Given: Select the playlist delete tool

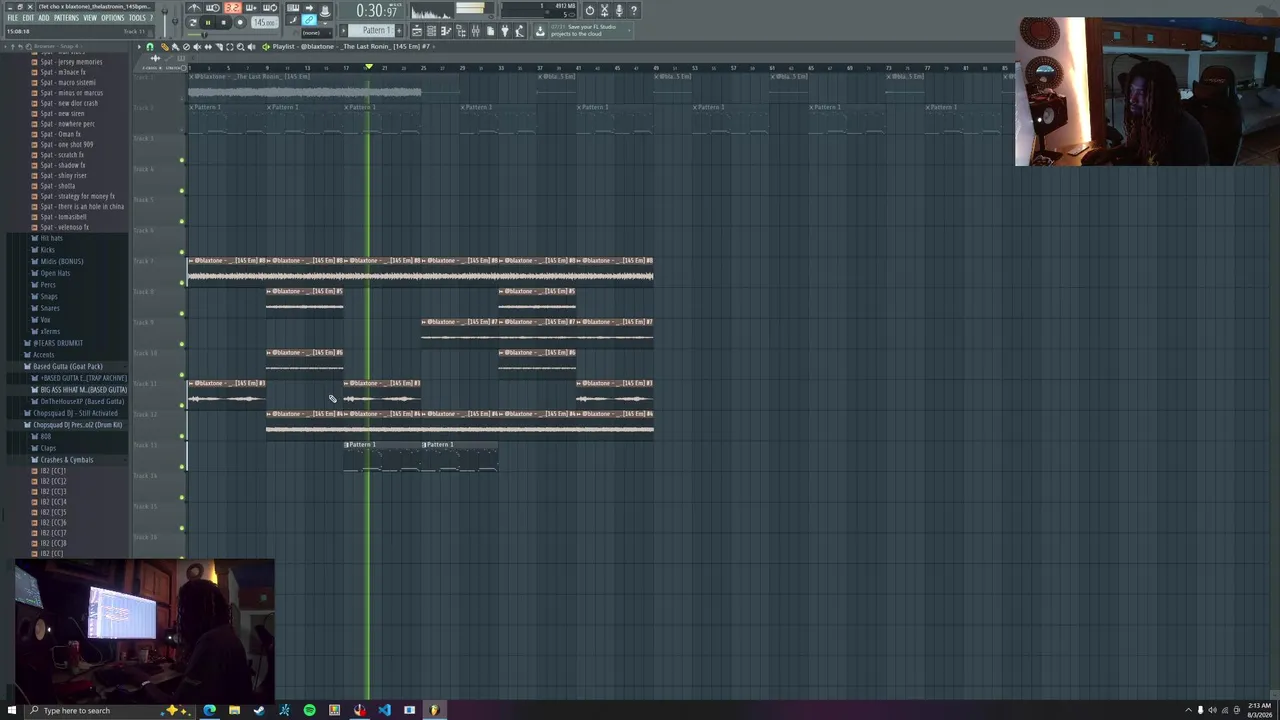Looking at the screenshot, I should 186,47.
